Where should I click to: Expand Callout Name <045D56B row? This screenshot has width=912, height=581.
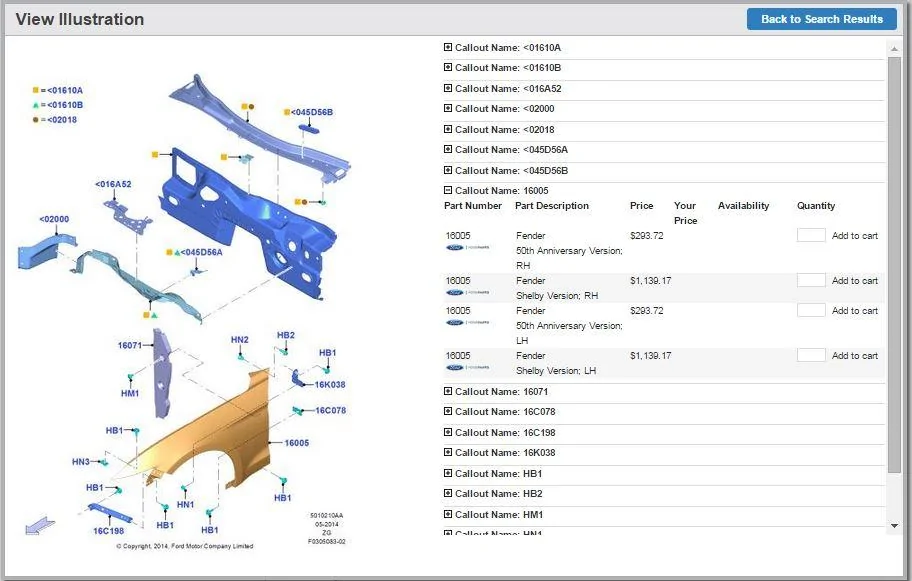pyautogui.click(x=448, y=170)
